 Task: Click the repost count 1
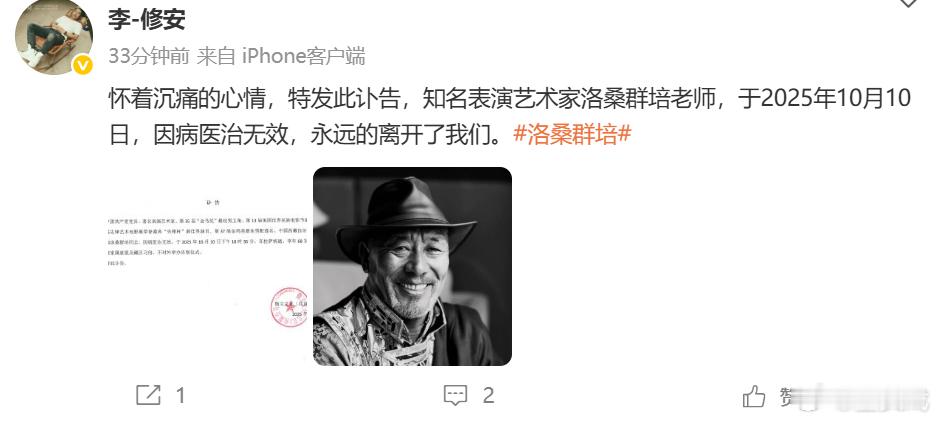point(181,395)
